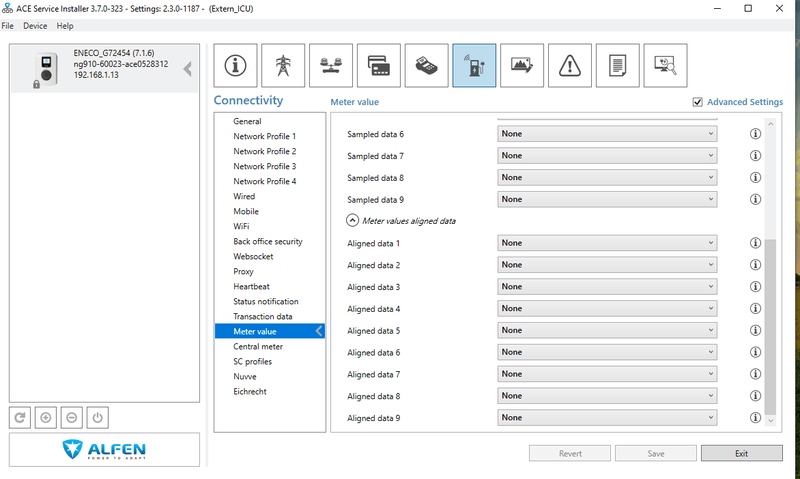
Task: Show info for Aligned data 8
Action: point(756,396)
